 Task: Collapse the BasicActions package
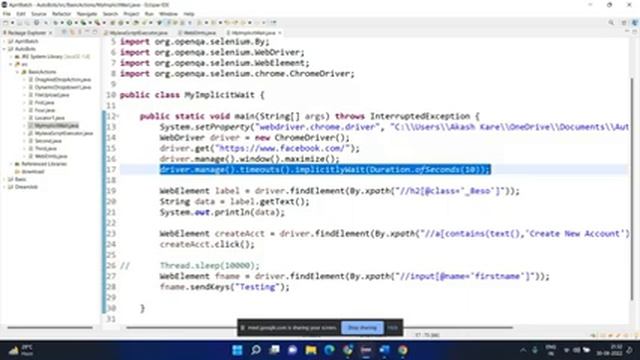(x=18, y=72)
